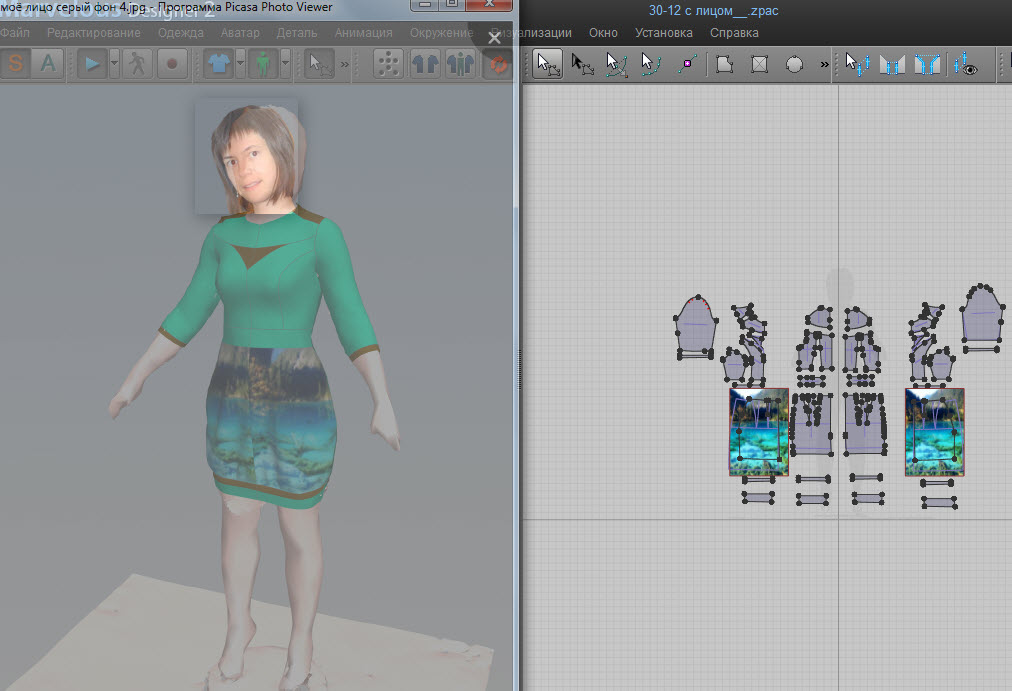Activate the Edit Sewing tool

[x=858, y=64]
